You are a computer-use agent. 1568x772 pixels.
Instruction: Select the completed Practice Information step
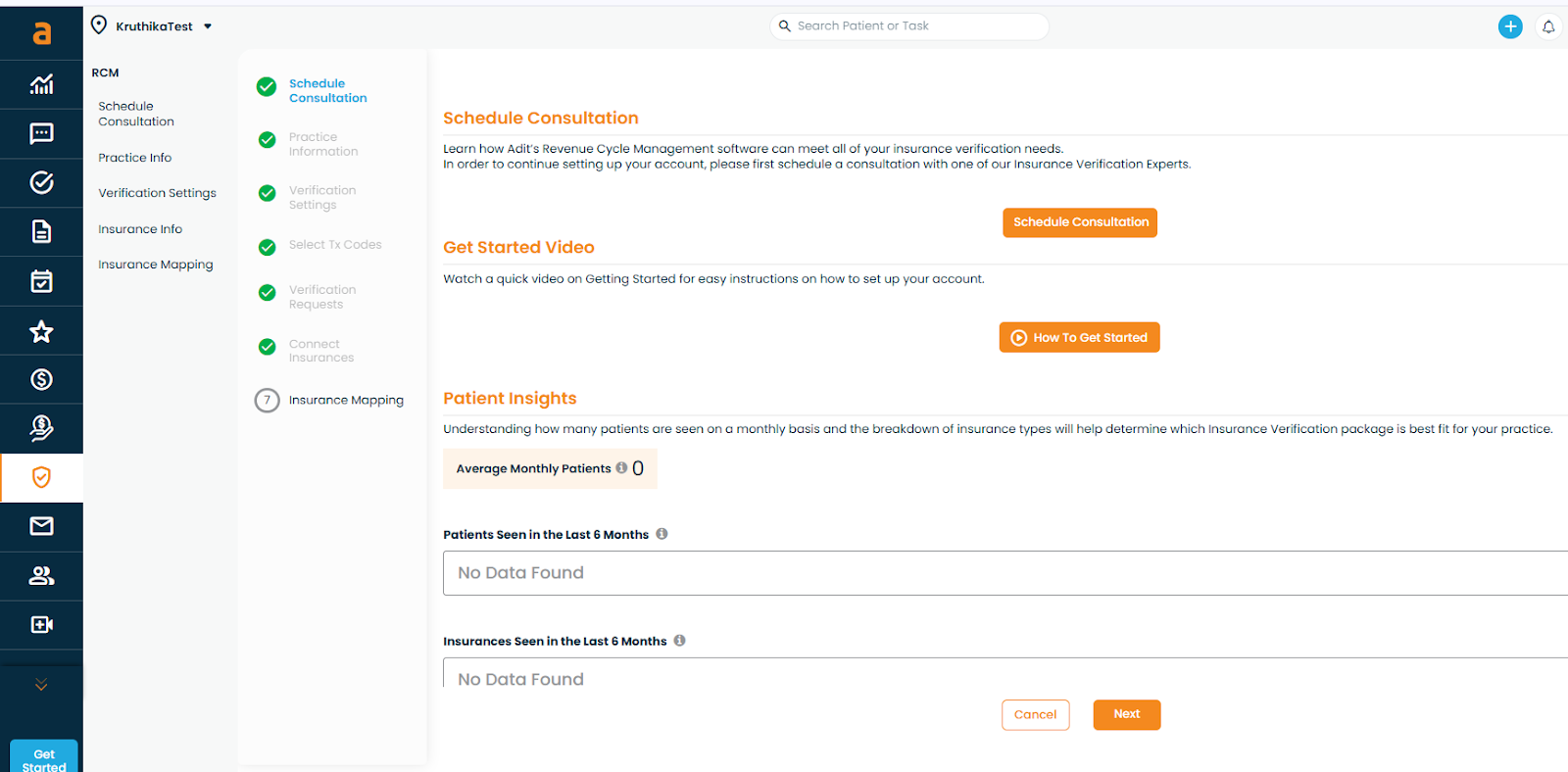322,144
